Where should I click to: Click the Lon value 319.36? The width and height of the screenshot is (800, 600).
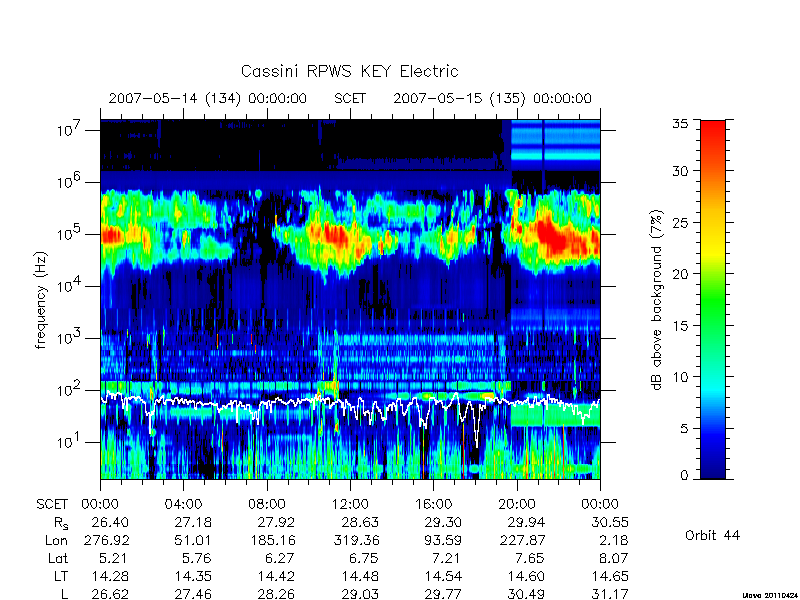click(x=356, y=540)
